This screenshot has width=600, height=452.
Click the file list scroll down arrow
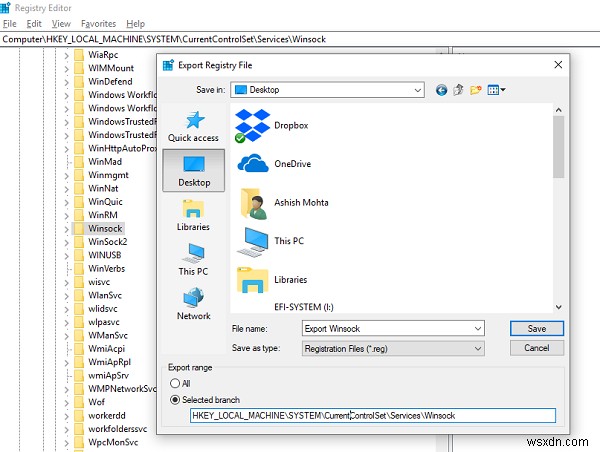(x=559, y=307)
